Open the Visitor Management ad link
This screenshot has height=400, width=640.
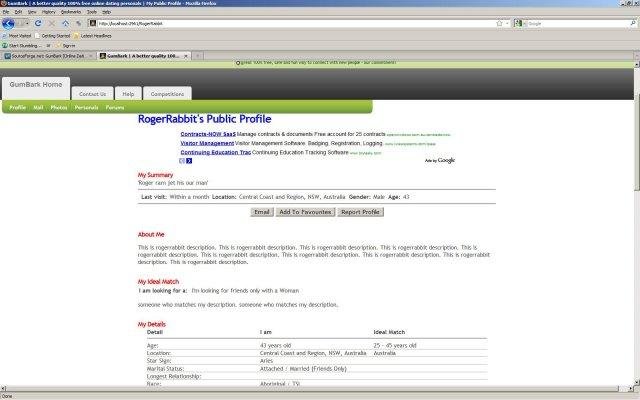207,143
